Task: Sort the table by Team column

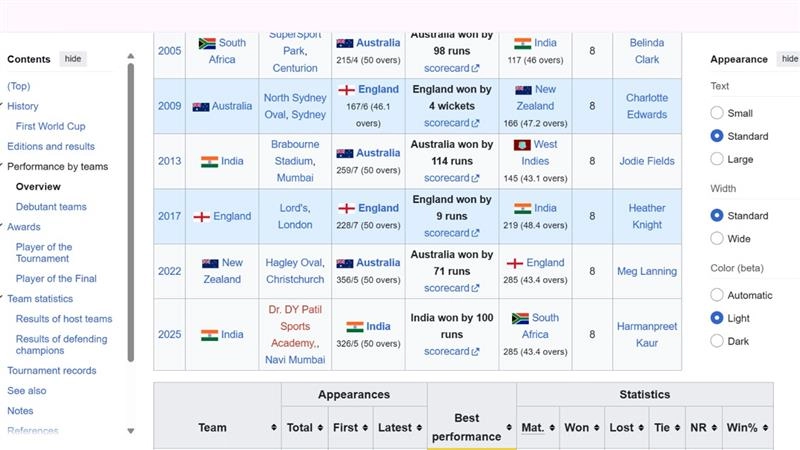Action: click(273, 427)
